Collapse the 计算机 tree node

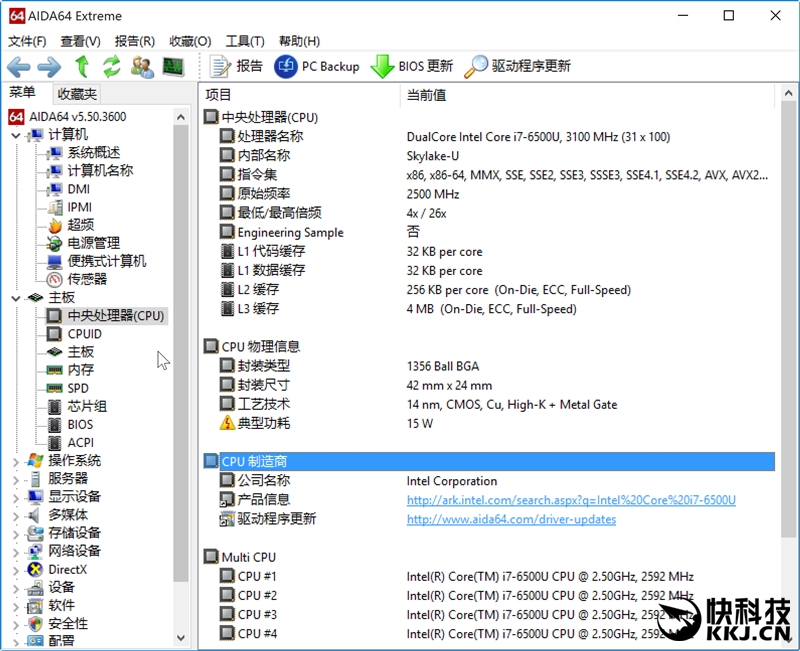(15, 135)
